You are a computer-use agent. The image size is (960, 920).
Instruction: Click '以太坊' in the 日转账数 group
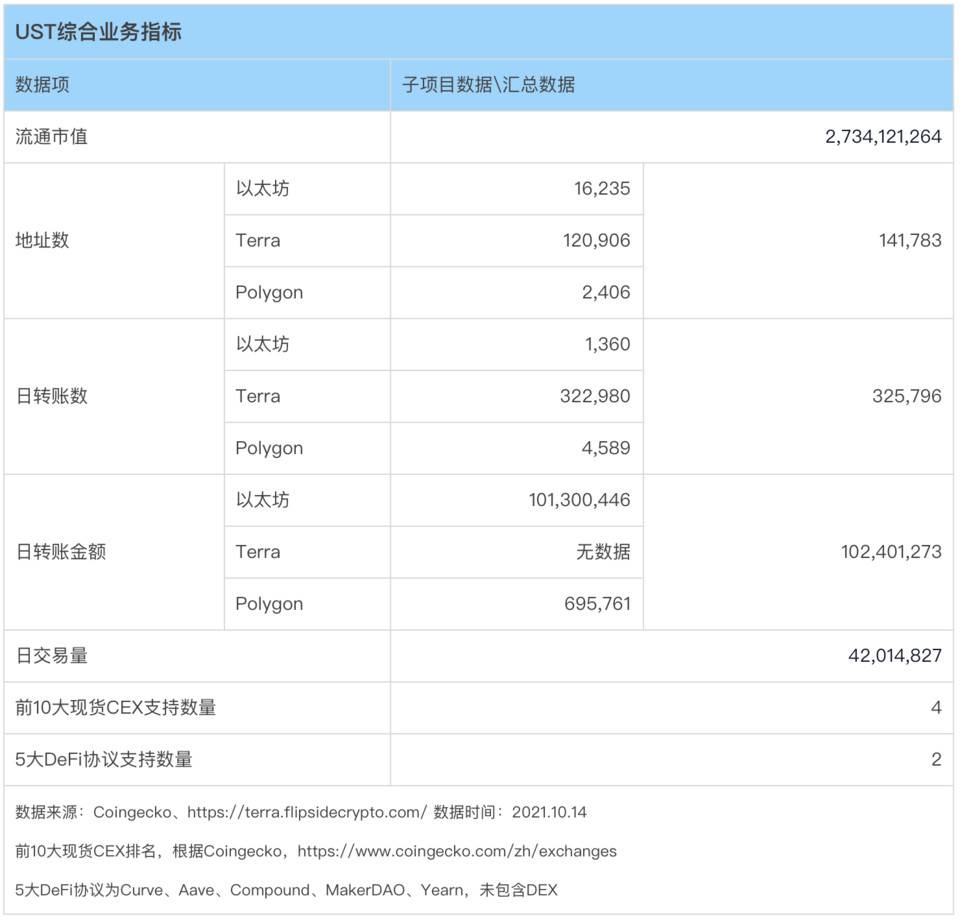263,344
